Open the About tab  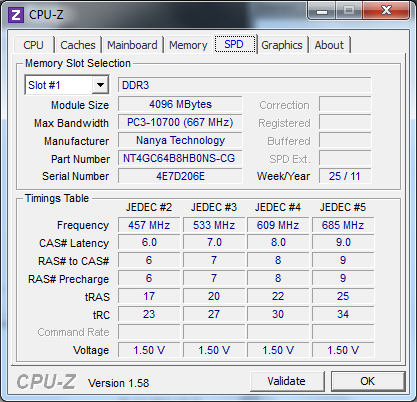329,45
